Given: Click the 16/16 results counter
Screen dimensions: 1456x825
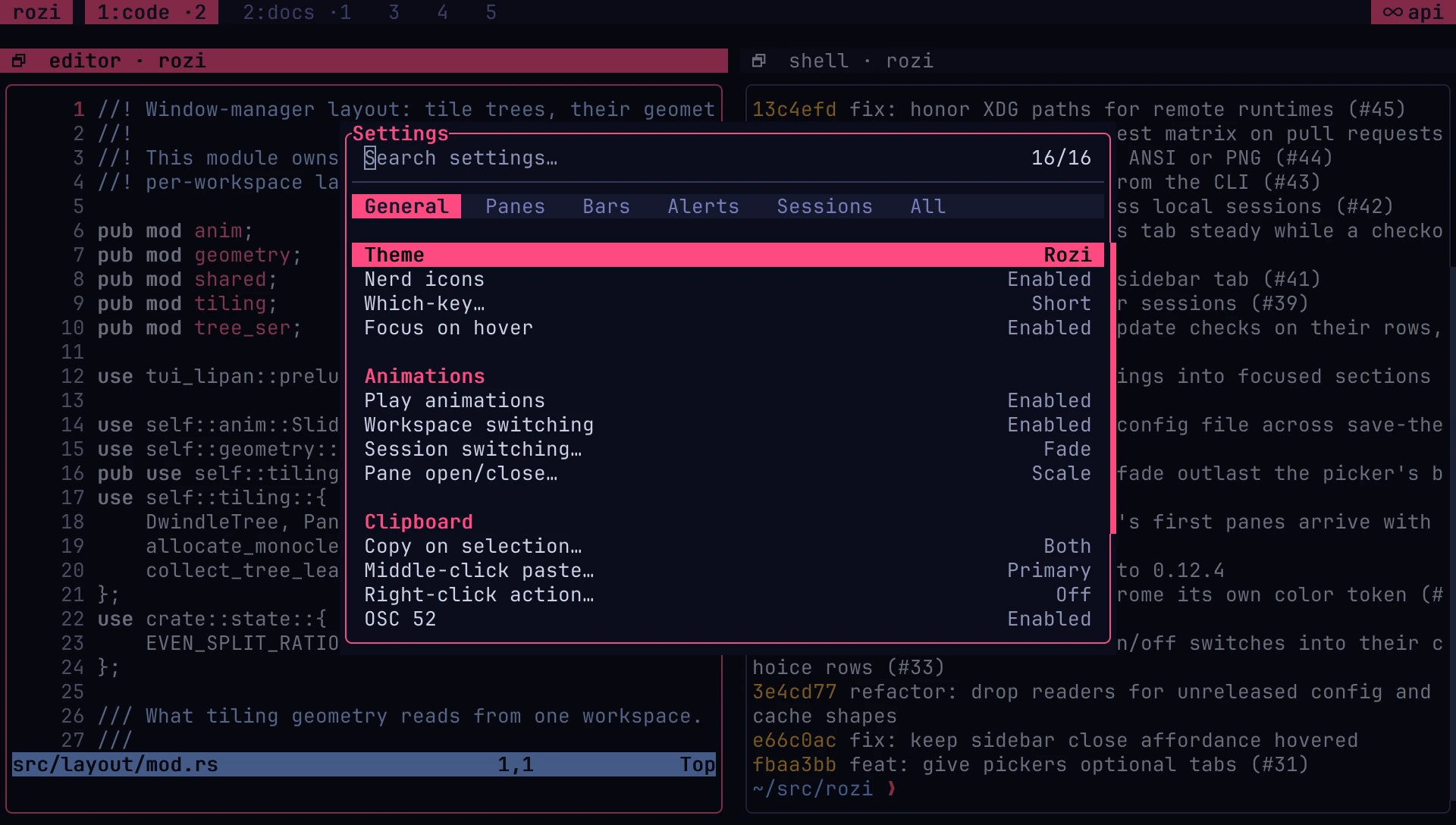Looking at the screenshot, I should pyautogui.click(x=1062, y=158).
